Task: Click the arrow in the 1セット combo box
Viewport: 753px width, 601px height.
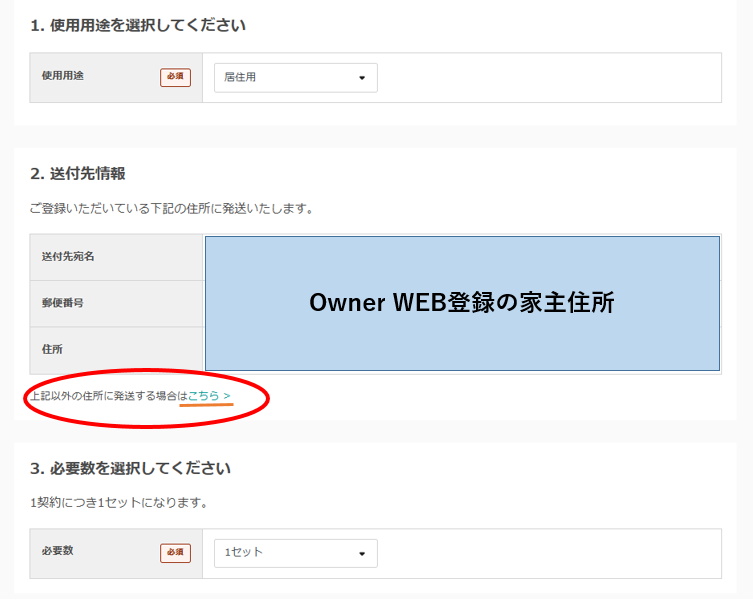Action: [362, 554]
